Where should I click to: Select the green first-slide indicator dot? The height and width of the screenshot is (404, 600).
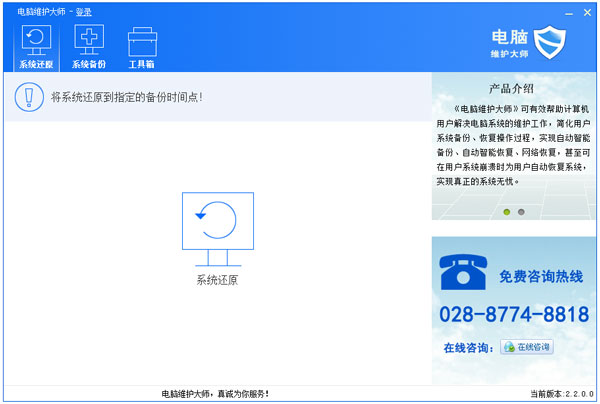[507, 212]
